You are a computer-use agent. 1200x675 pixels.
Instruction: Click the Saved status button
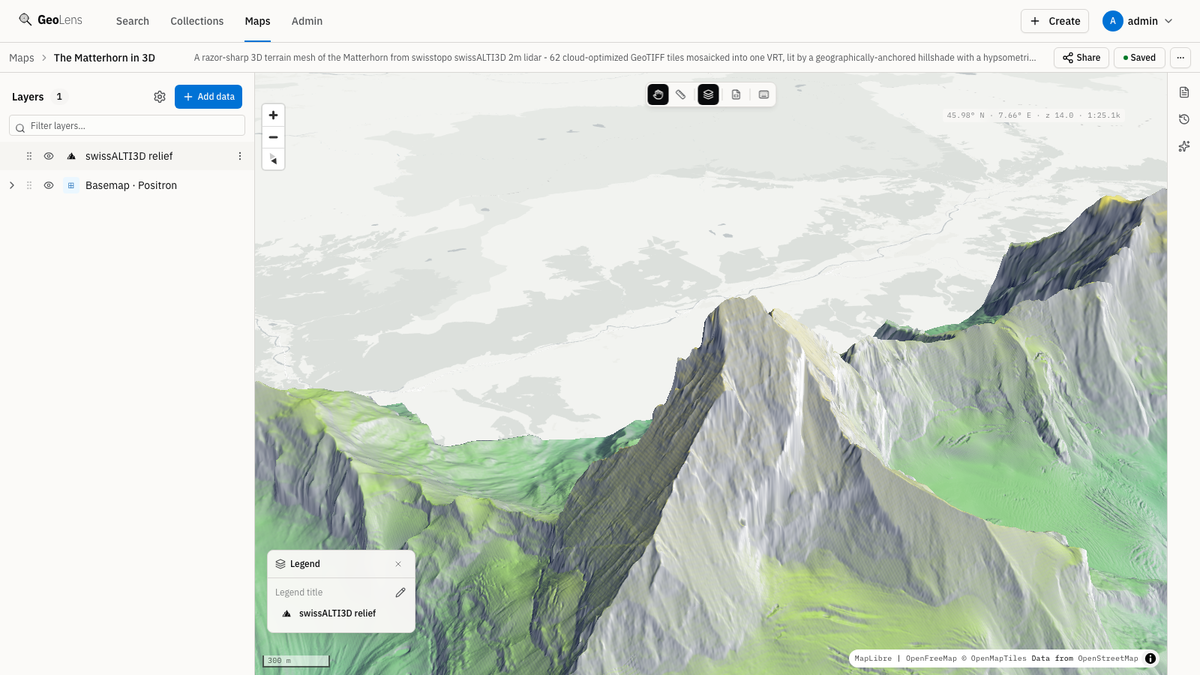[x=1139, y=58]
